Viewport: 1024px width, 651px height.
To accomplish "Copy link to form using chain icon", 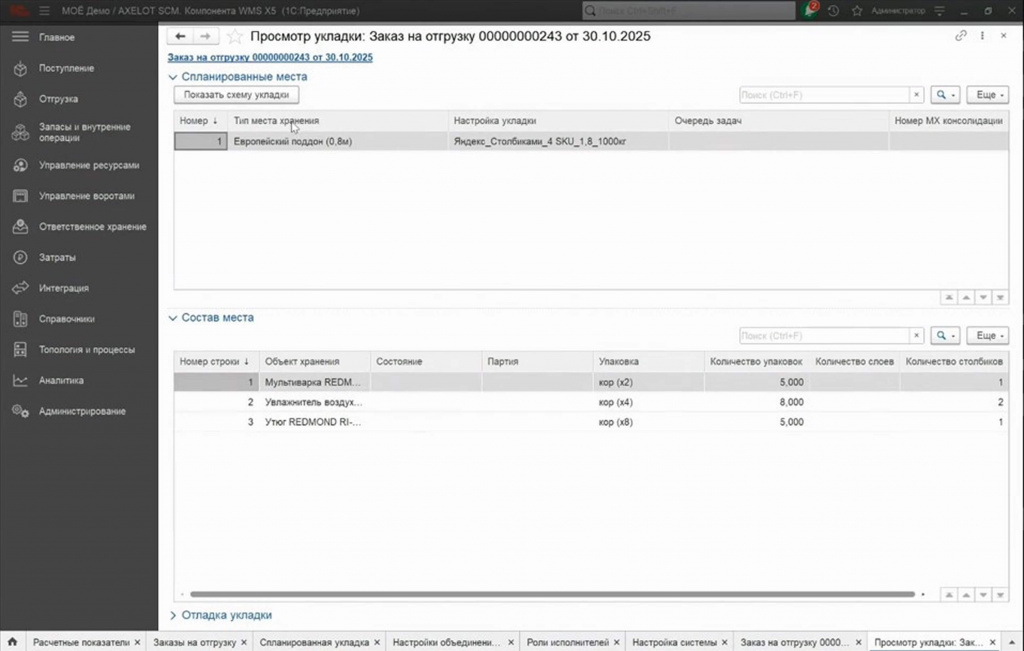I will 961,36.
